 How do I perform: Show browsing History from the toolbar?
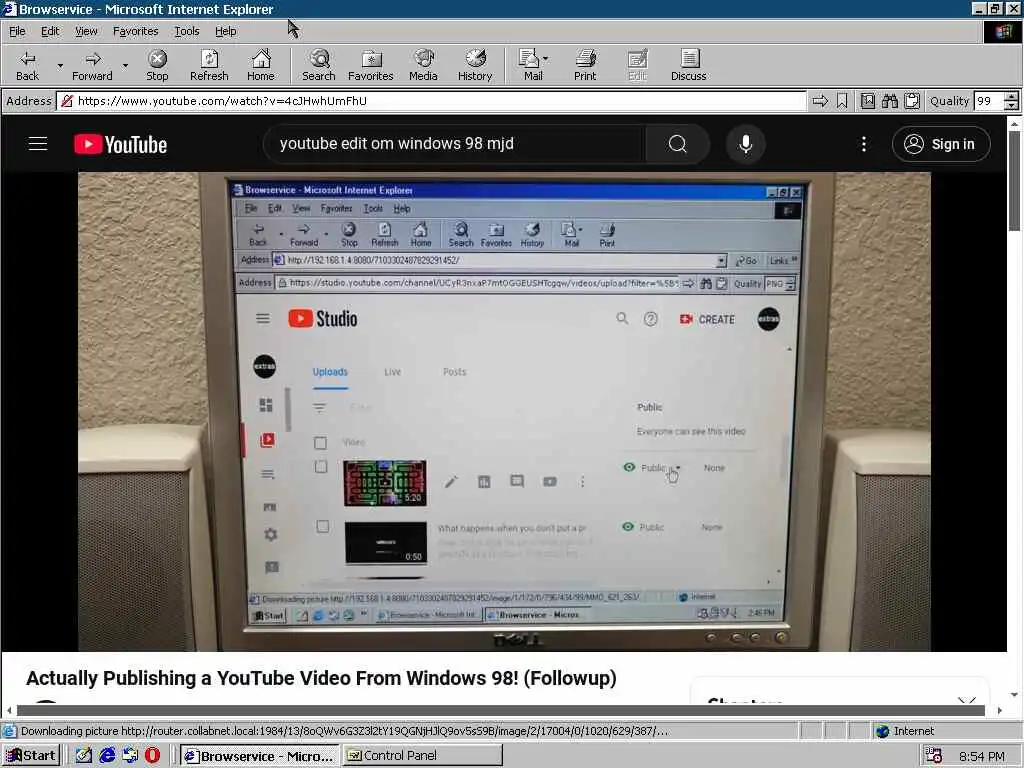(475, 65)
